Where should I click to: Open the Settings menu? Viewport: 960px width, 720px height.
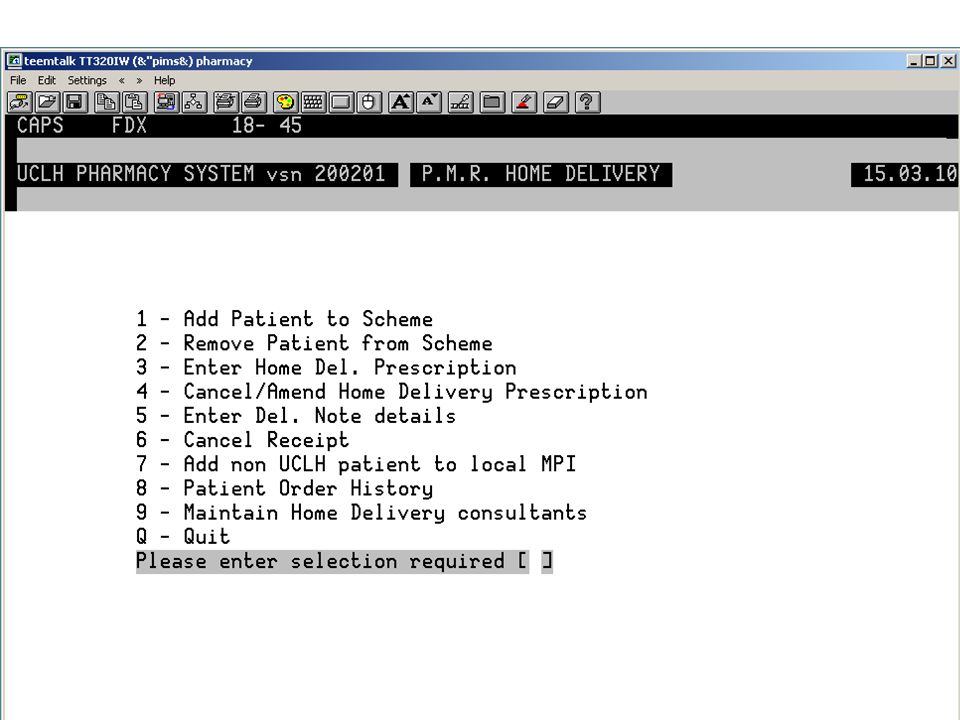click(x=87, y=80)
